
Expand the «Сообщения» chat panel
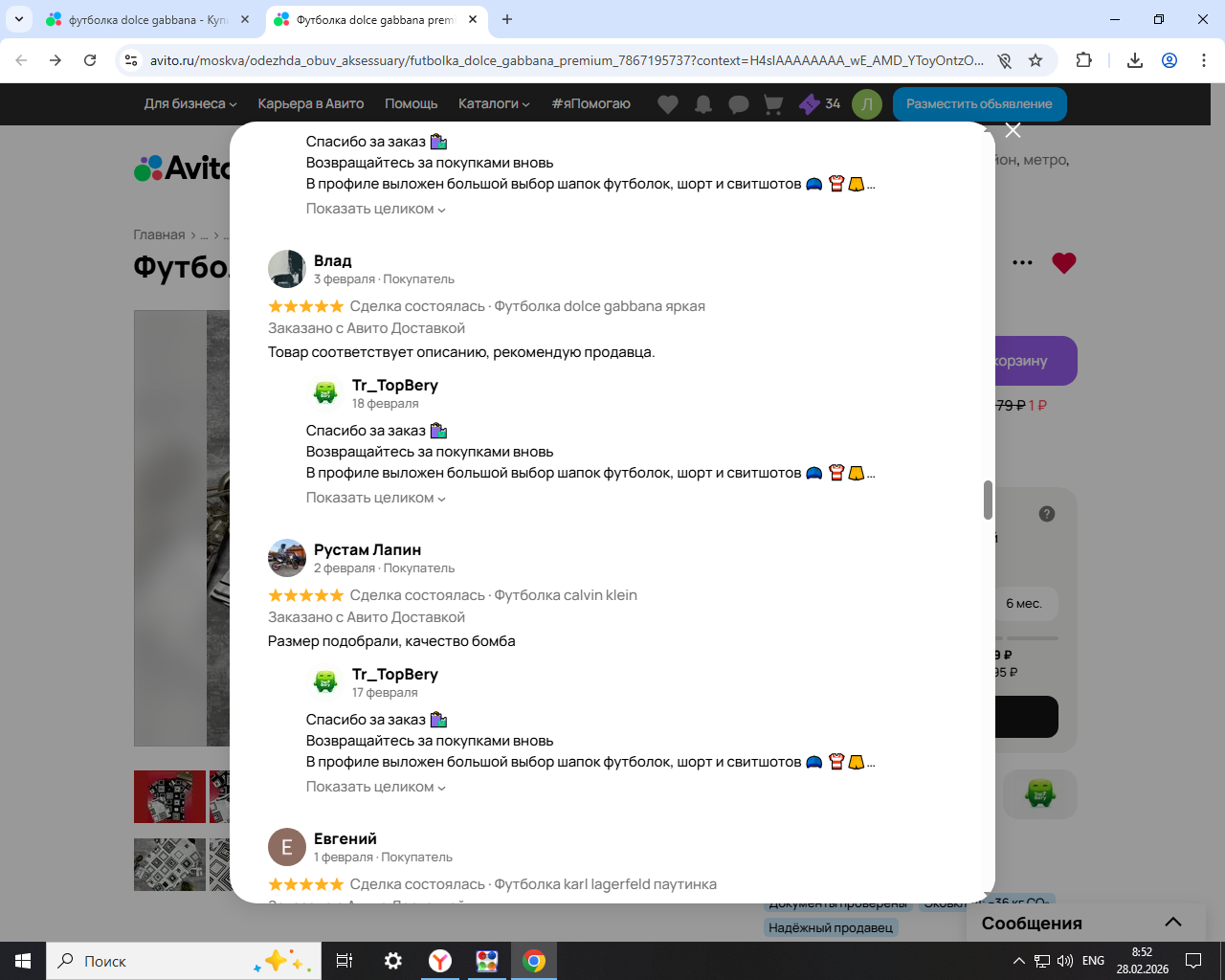pos(1083,923)
